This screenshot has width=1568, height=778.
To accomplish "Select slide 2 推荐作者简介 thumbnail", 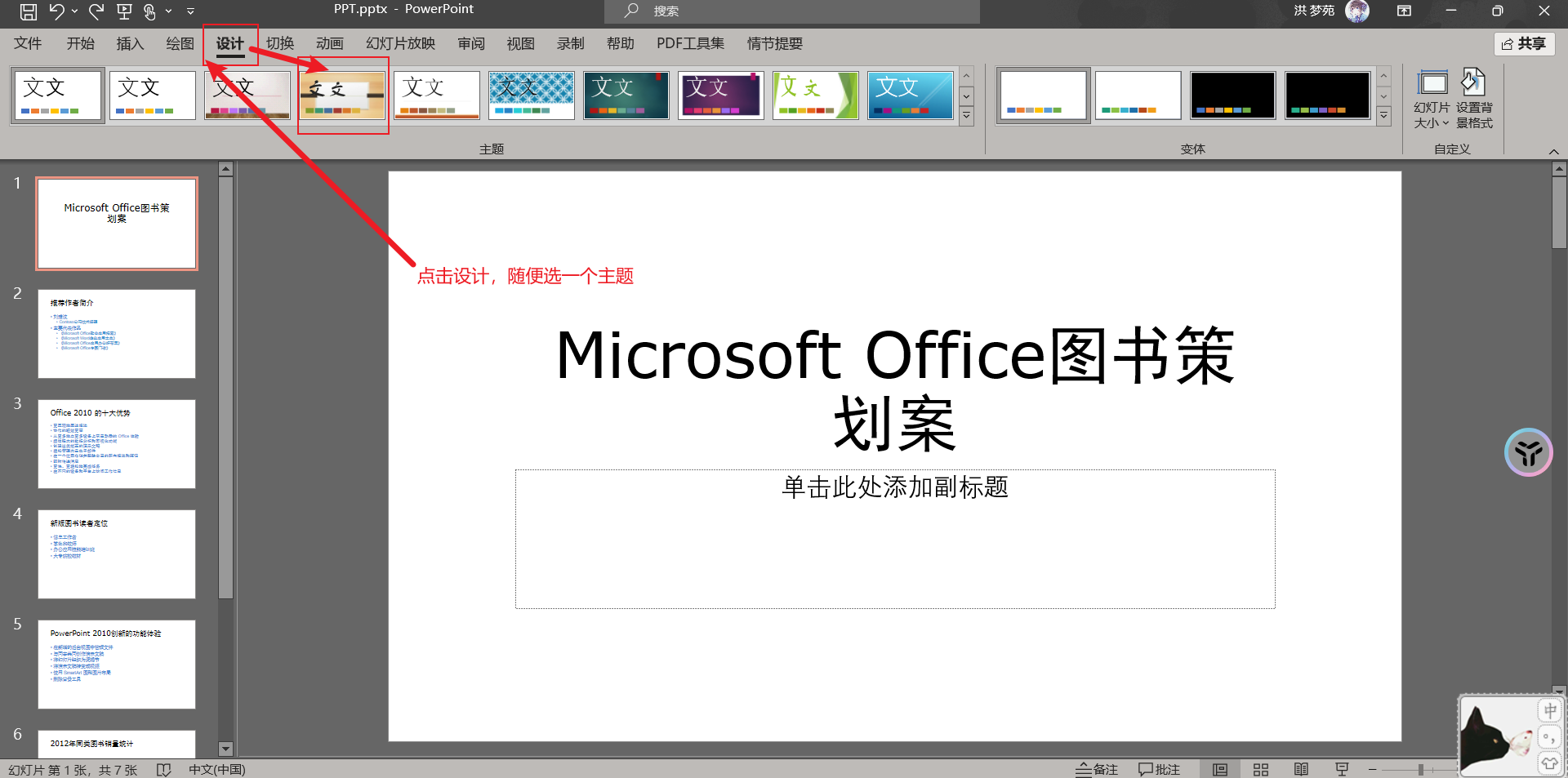I will click(x=117, y=333).
